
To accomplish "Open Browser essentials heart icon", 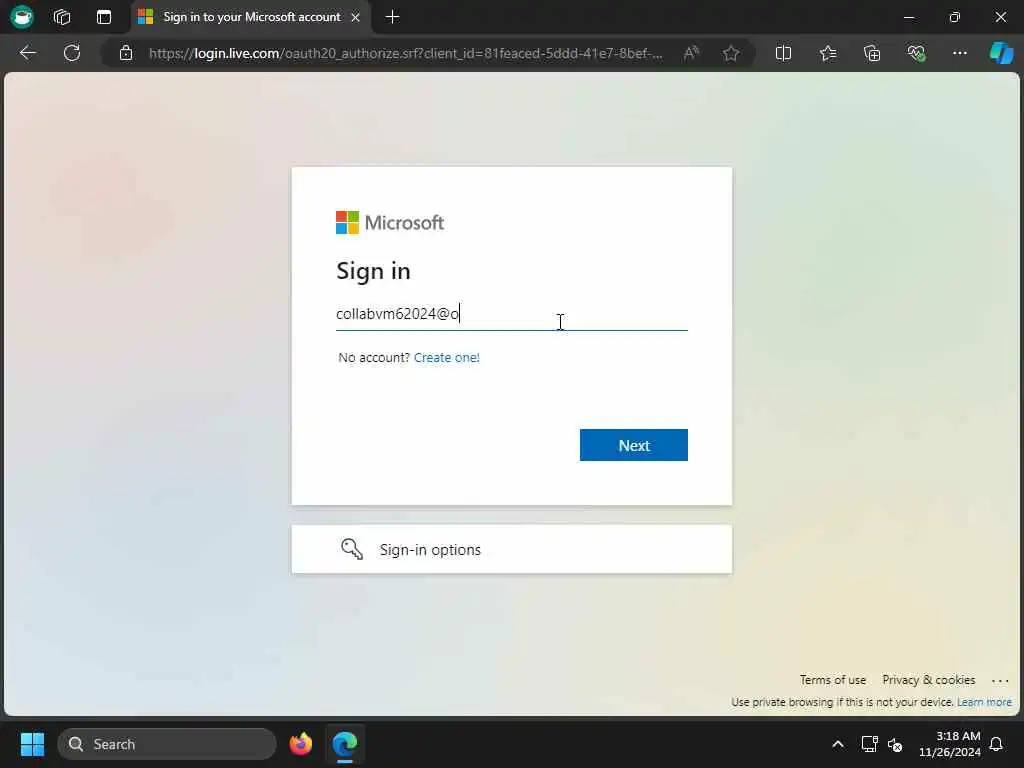I will pyautogui.click(x=916, y=53).
